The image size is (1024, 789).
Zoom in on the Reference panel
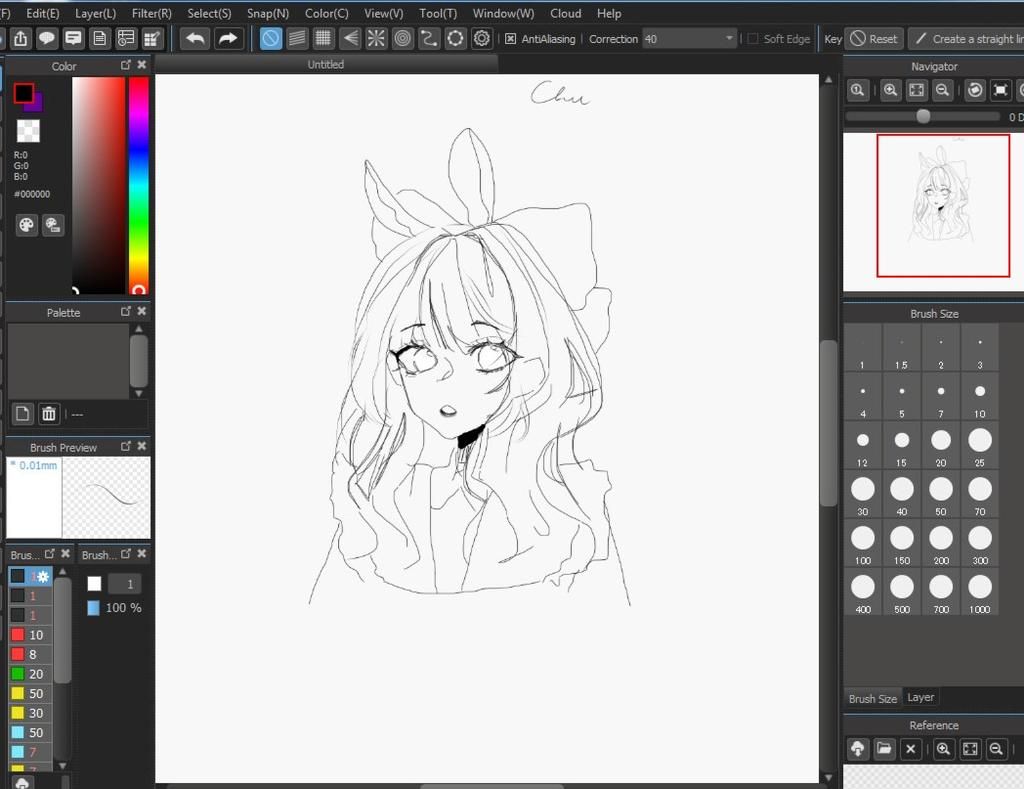(x=943, y=749)
